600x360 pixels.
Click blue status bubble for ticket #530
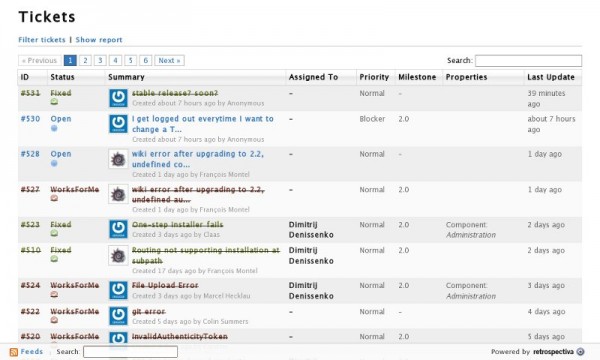point(54,128)
